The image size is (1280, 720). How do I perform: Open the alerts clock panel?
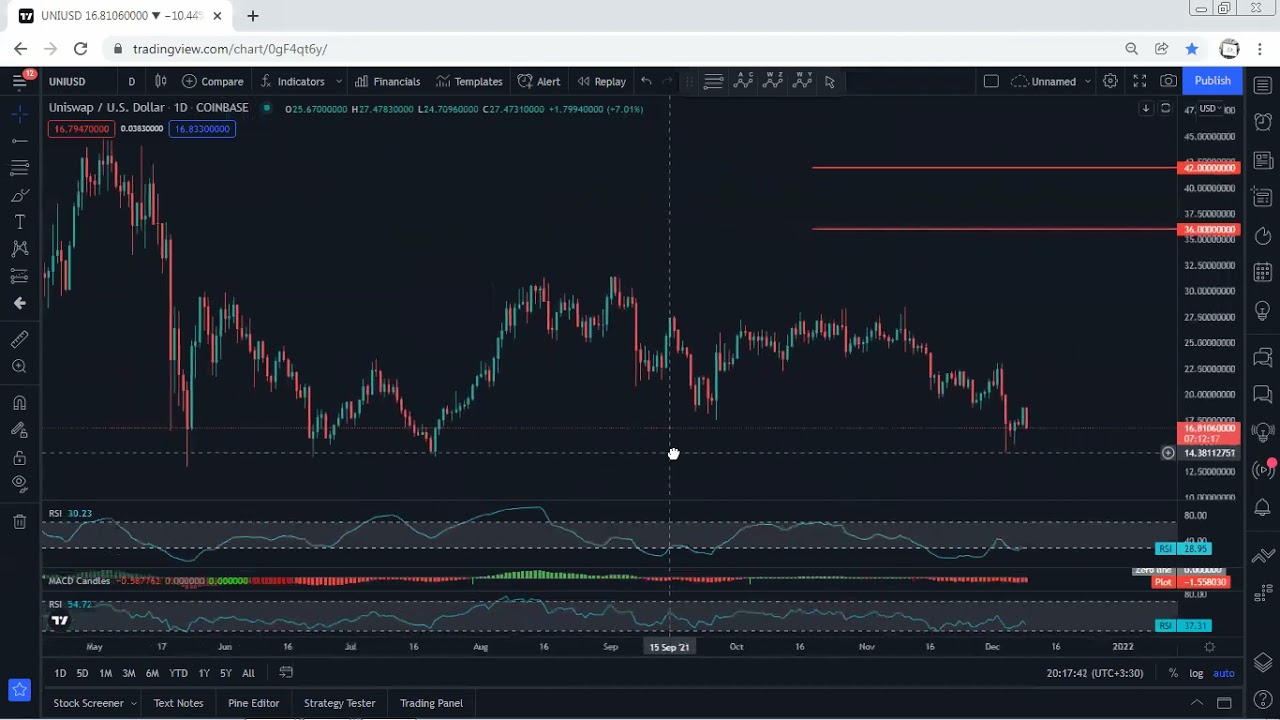[x=1262, y=121]
